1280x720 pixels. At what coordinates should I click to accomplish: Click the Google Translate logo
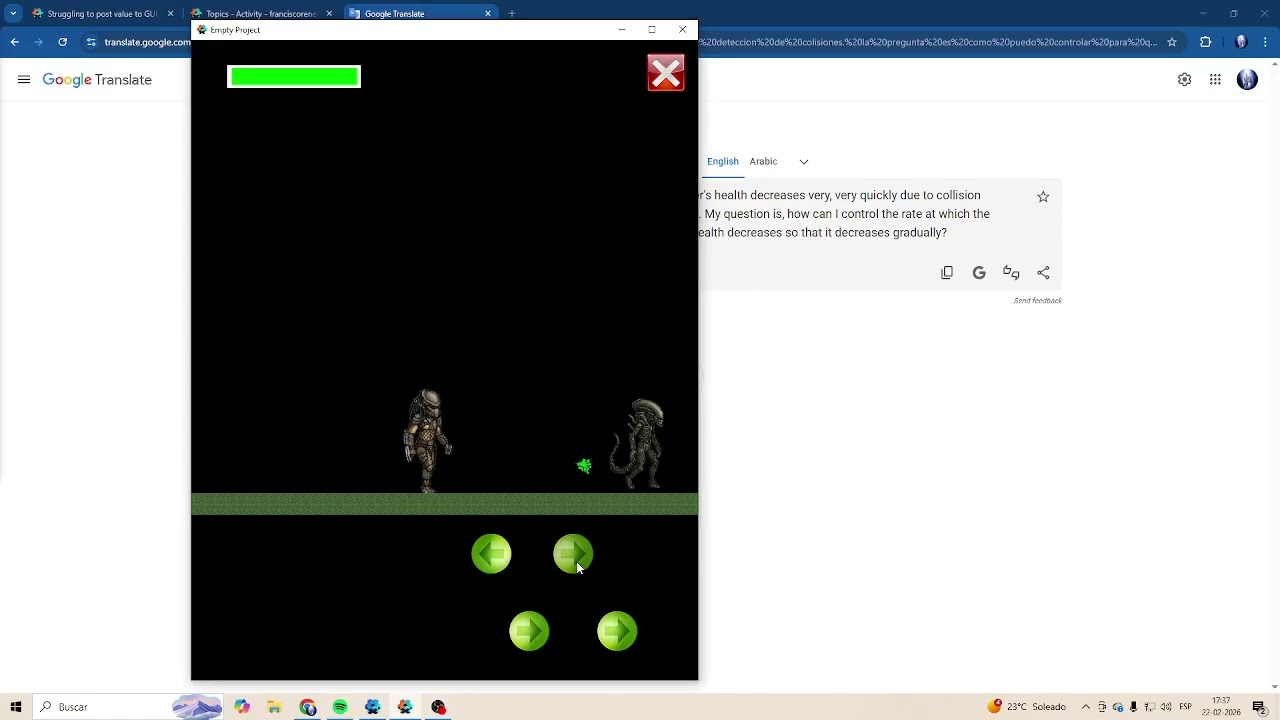pyautogui.click(x=97, y=80)
